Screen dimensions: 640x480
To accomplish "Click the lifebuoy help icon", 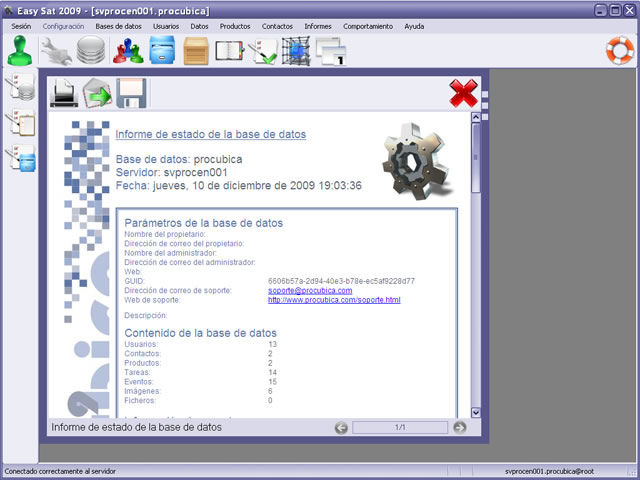I will [620, 51].
